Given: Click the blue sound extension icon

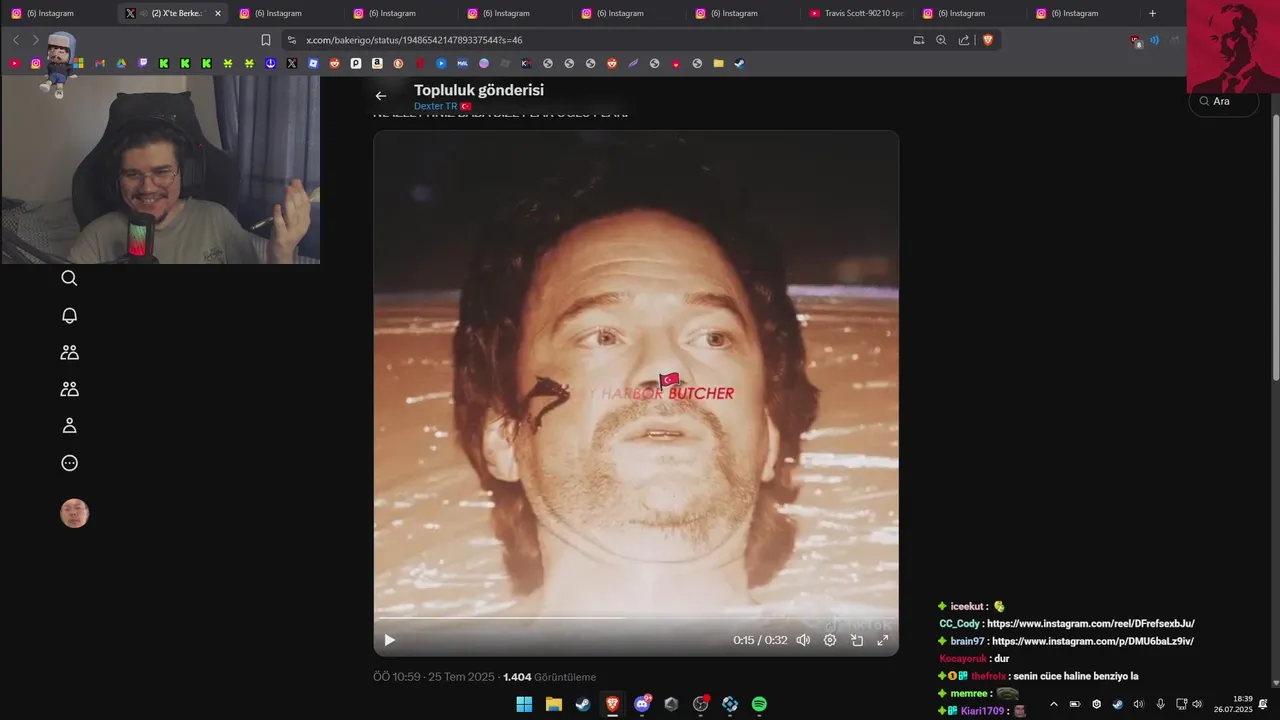Looking at the screenshot, I should 1154,40.
